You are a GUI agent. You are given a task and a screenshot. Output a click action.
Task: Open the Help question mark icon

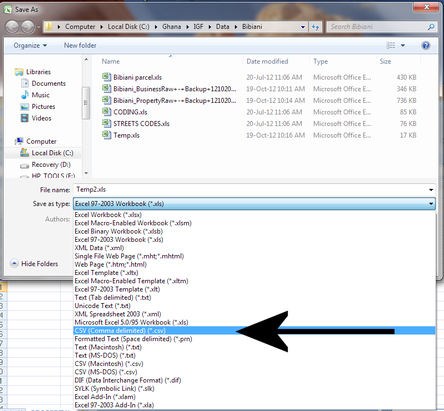tap(426, 45)
